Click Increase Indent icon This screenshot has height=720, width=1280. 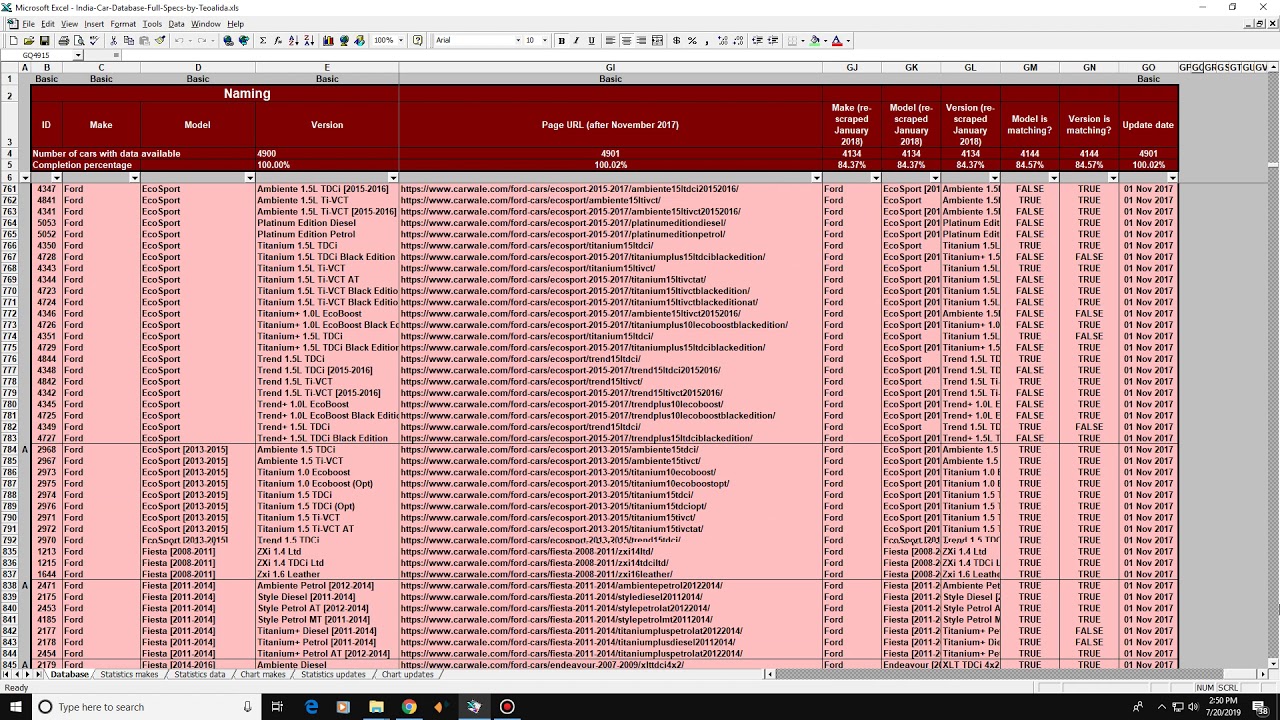point(773,40)
